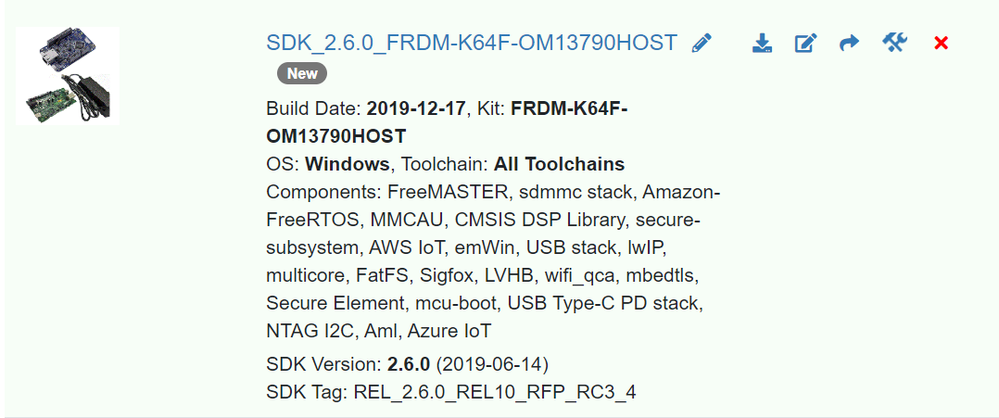999x418 pixels.
Task: Click the pencil rename icon beside the title
Action: 702,43
